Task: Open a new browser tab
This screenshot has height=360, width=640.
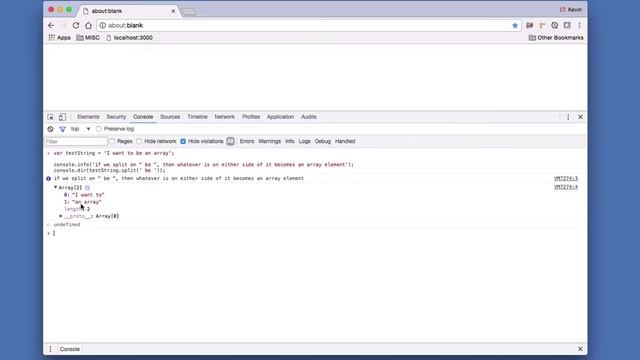Action: pos(189,12)
